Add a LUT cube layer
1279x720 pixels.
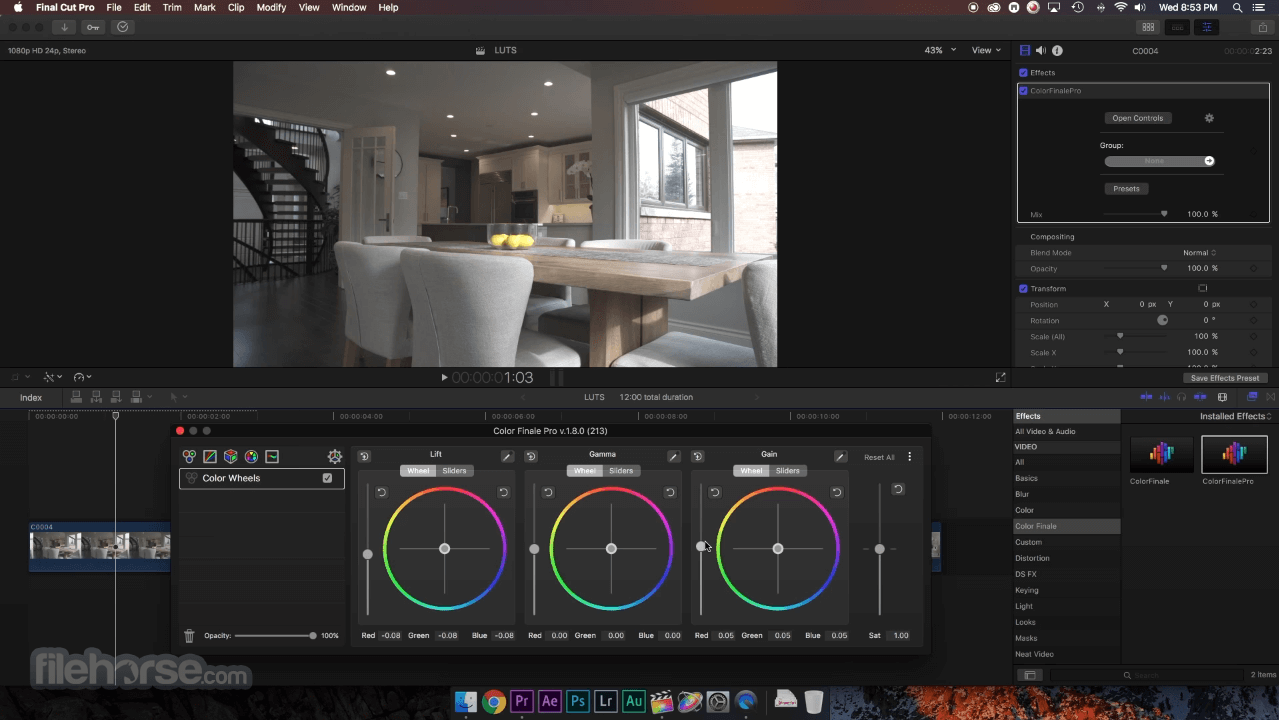click(x=230, y=456)
